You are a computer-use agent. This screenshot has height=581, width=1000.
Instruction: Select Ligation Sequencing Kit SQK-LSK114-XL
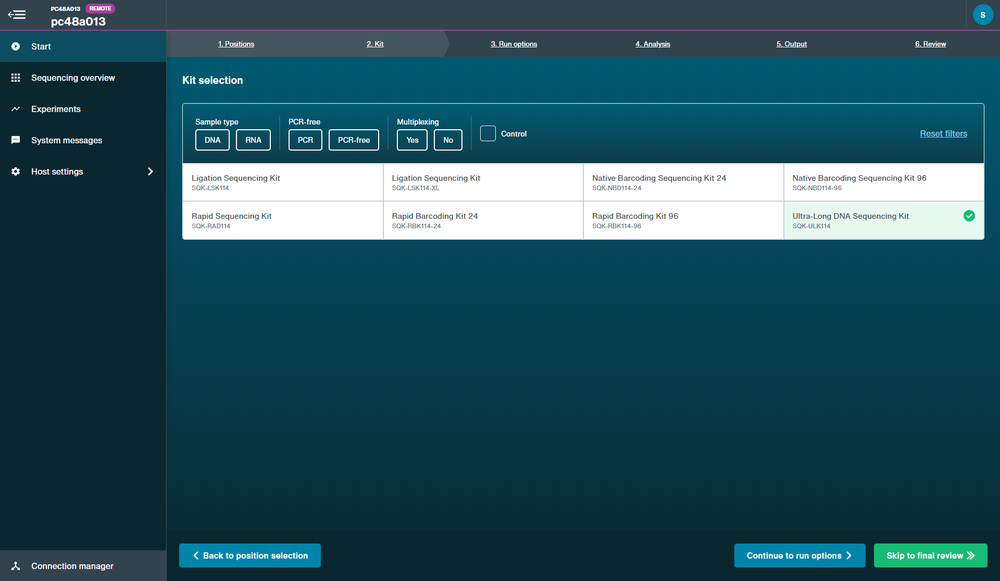point(483,182)
